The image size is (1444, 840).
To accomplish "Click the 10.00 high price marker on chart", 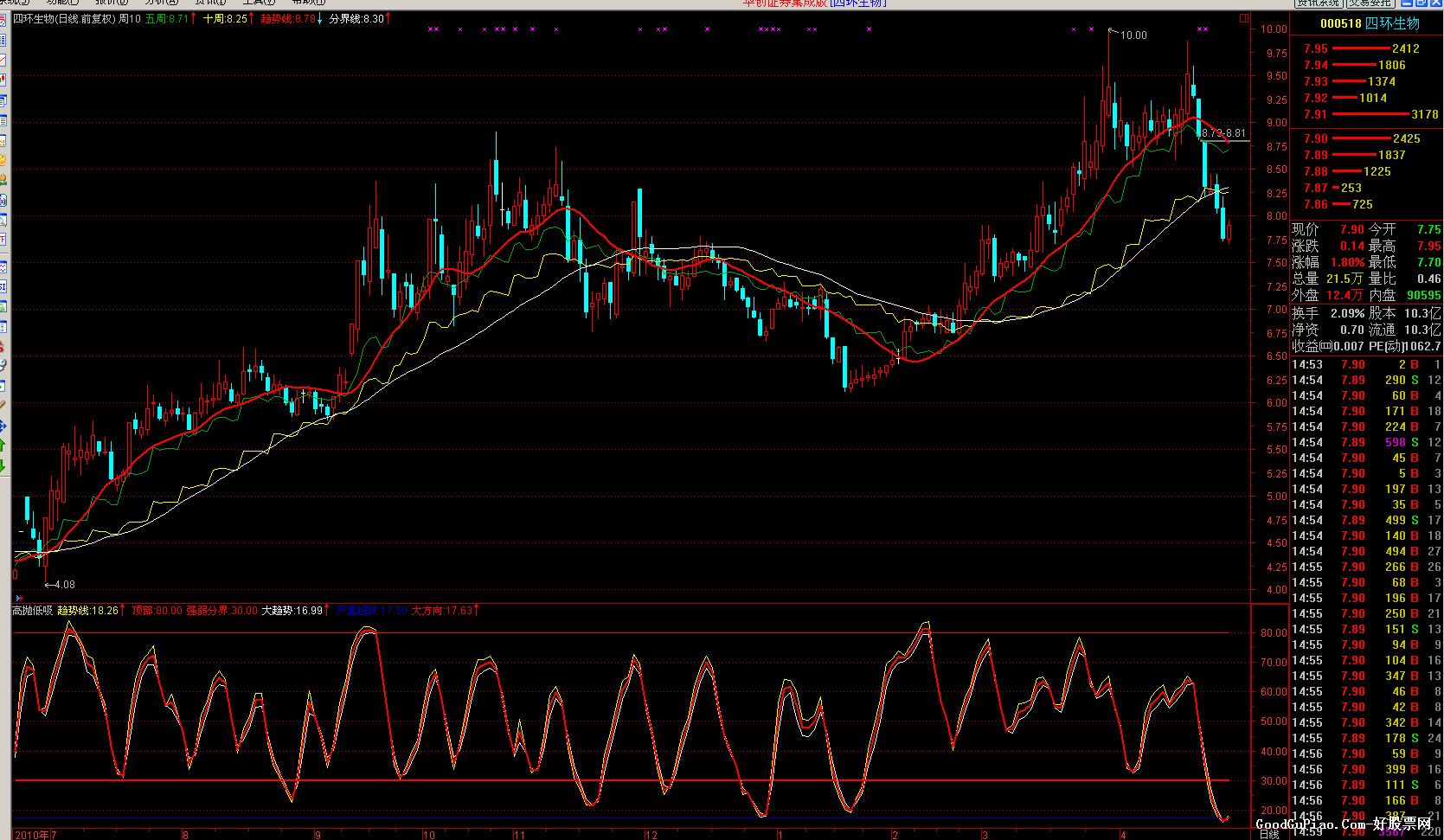I will coord(1133,35).
